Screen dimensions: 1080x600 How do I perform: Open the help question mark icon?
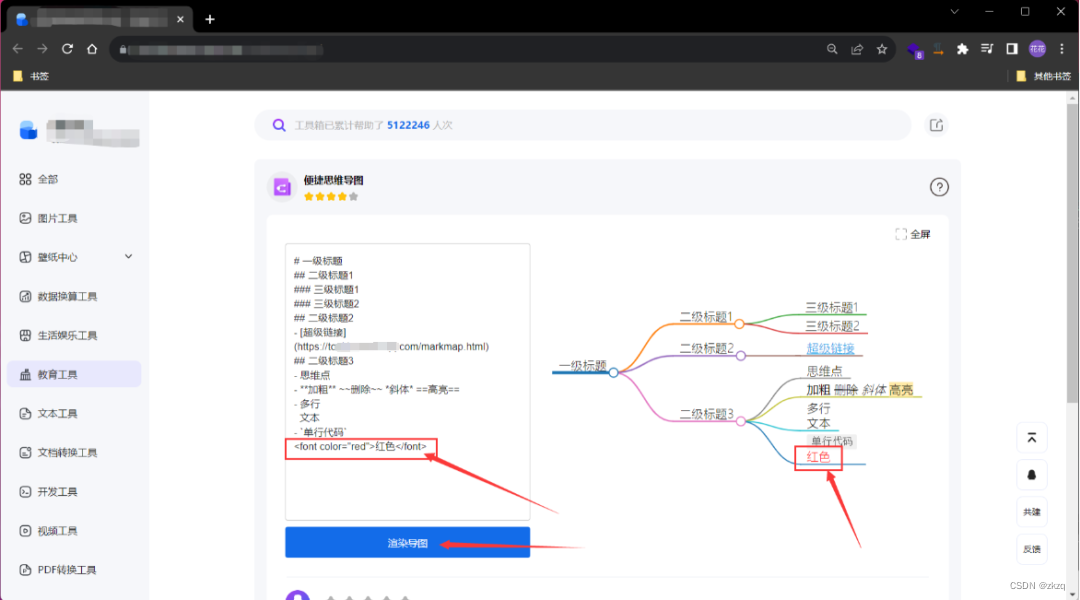pos(939,187)
